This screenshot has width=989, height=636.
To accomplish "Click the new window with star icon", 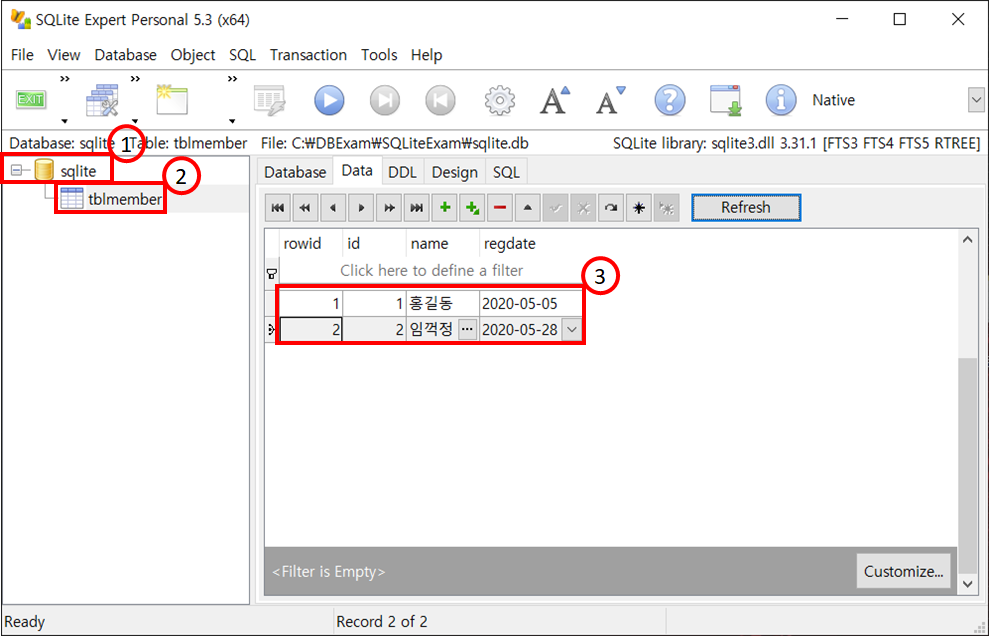I will coord(172,100).
